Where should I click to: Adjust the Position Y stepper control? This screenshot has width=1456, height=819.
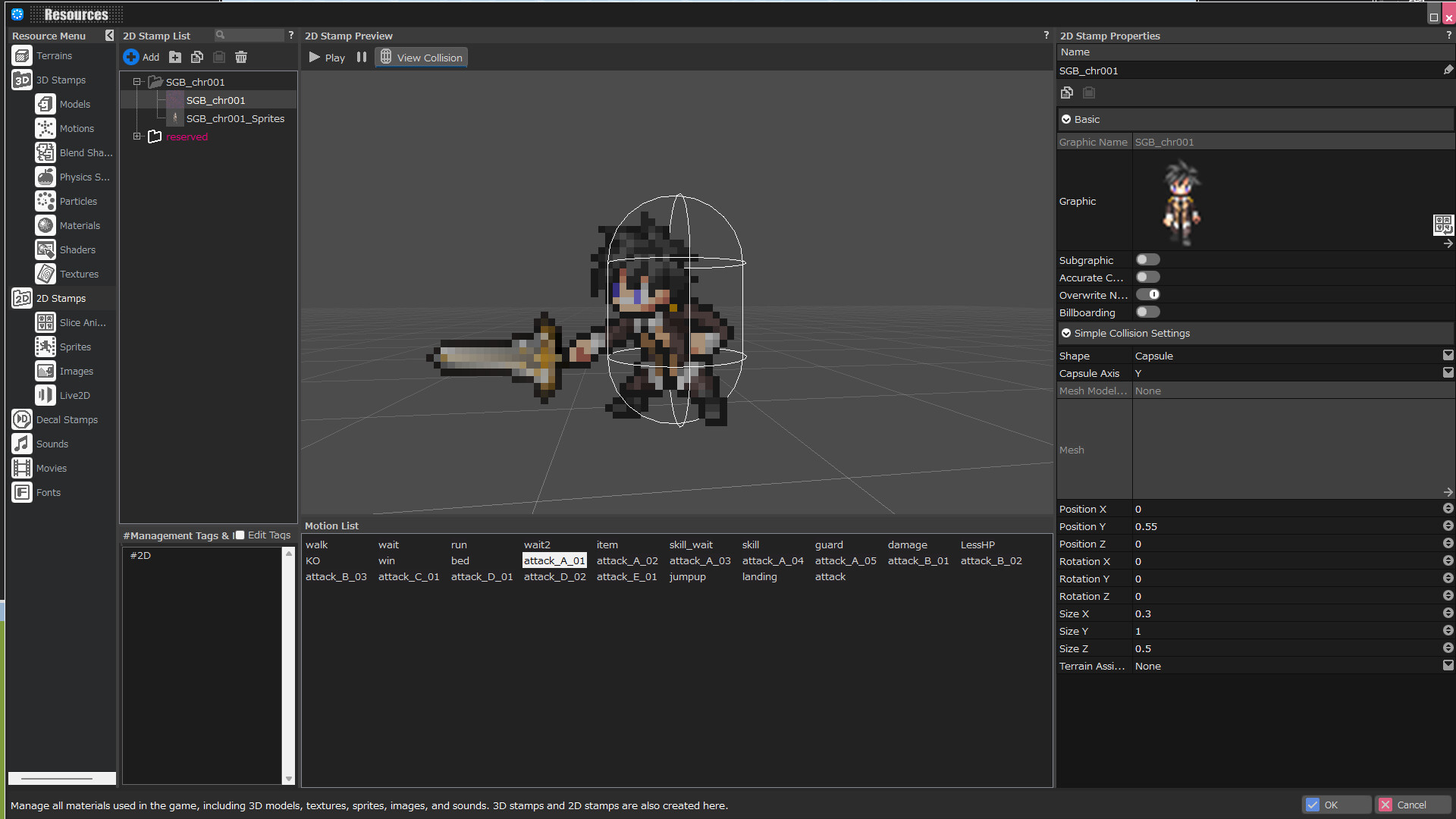point(1448,526)
